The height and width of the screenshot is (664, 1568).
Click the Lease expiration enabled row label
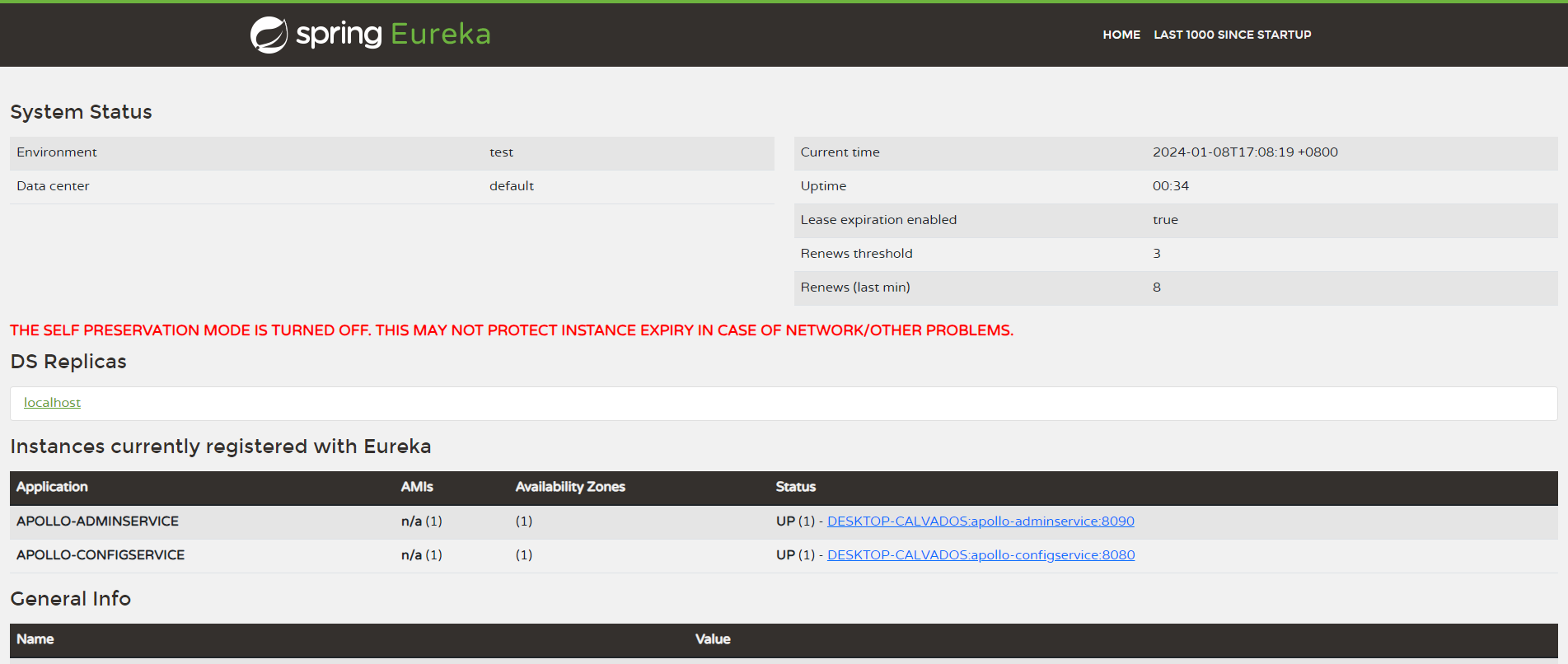tap(878, 220)
